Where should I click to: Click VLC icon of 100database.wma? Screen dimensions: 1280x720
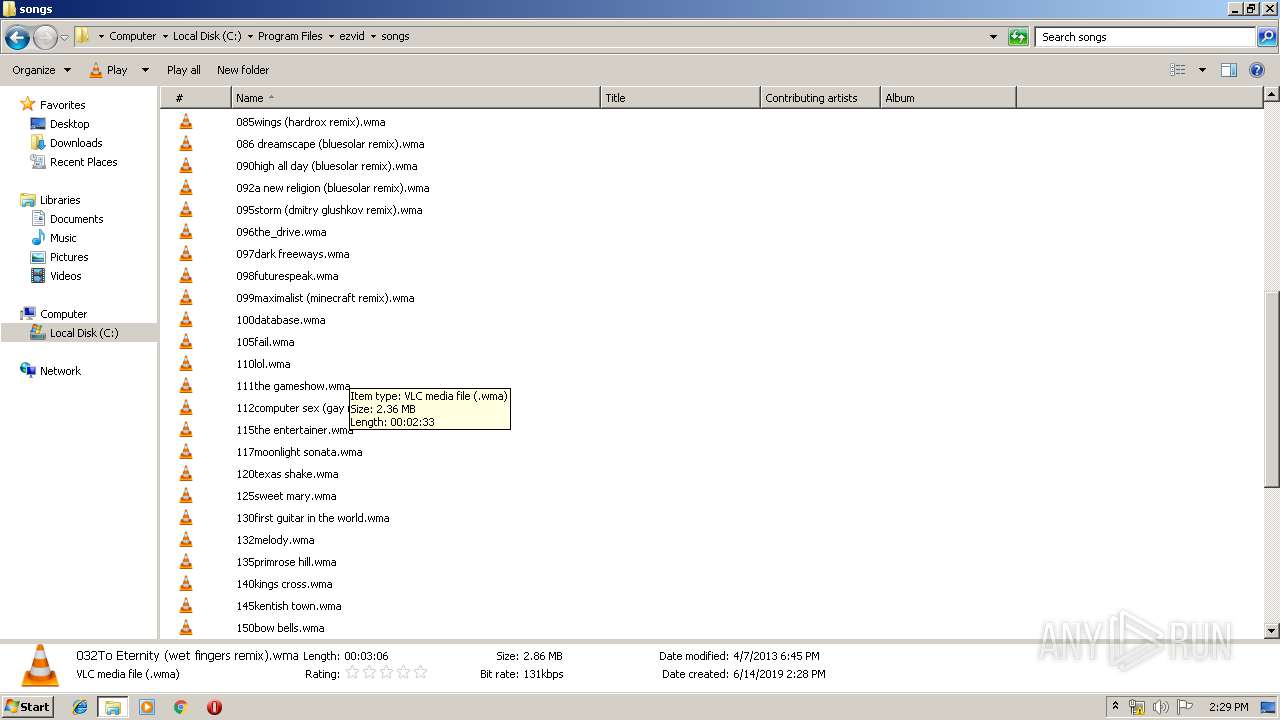(x=185, y=320)
